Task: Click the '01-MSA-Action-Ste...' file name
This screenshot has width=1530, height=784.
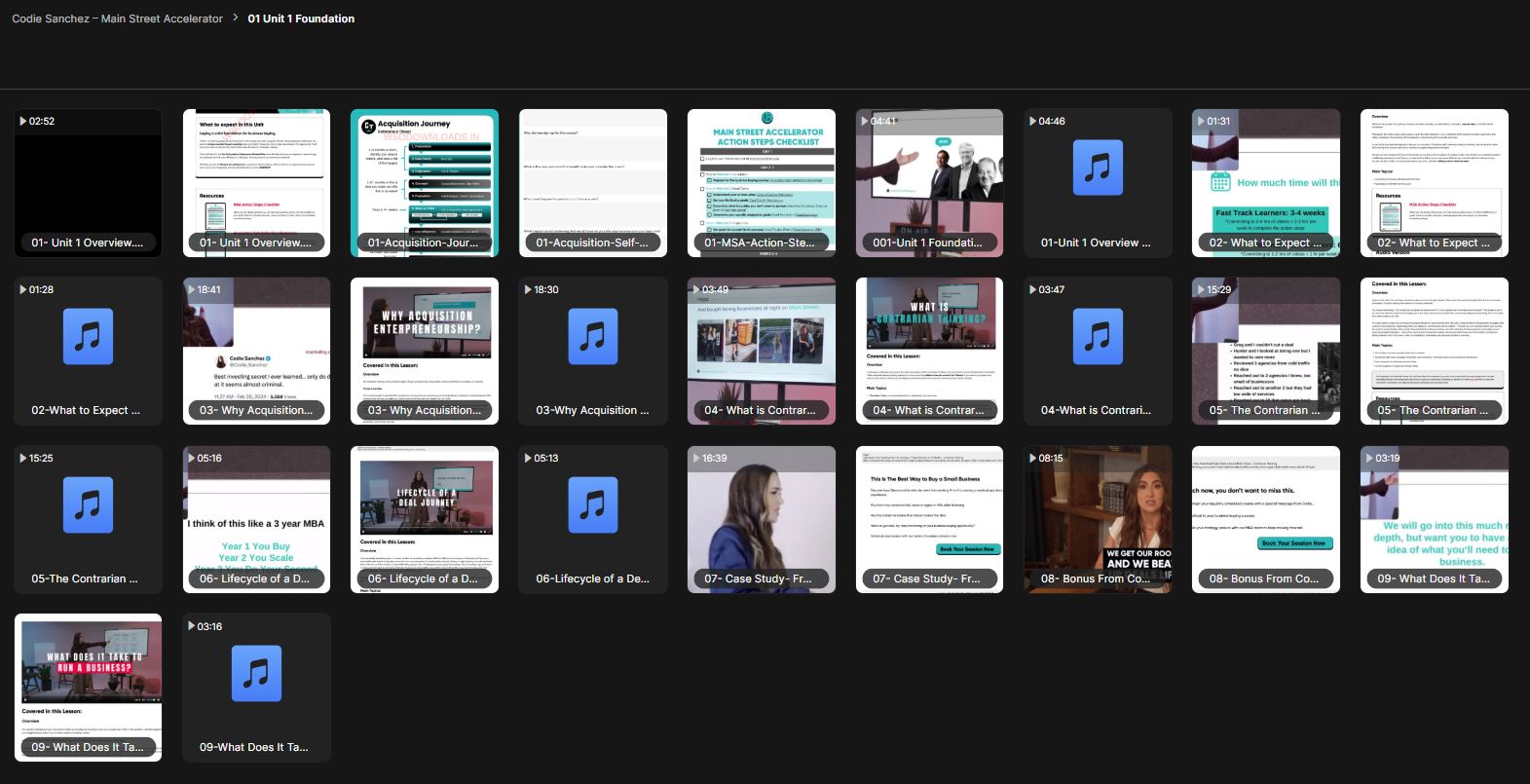Action: [x=760, y=243]
